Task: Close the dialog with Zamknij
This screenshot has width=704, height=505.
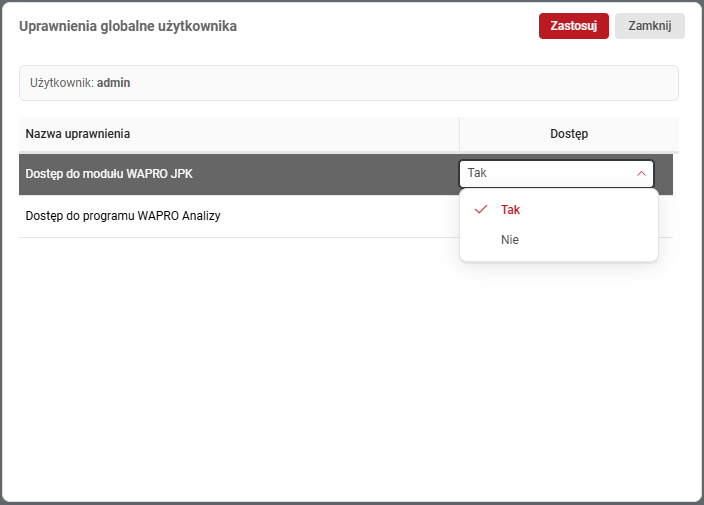Action: point(649,26)
